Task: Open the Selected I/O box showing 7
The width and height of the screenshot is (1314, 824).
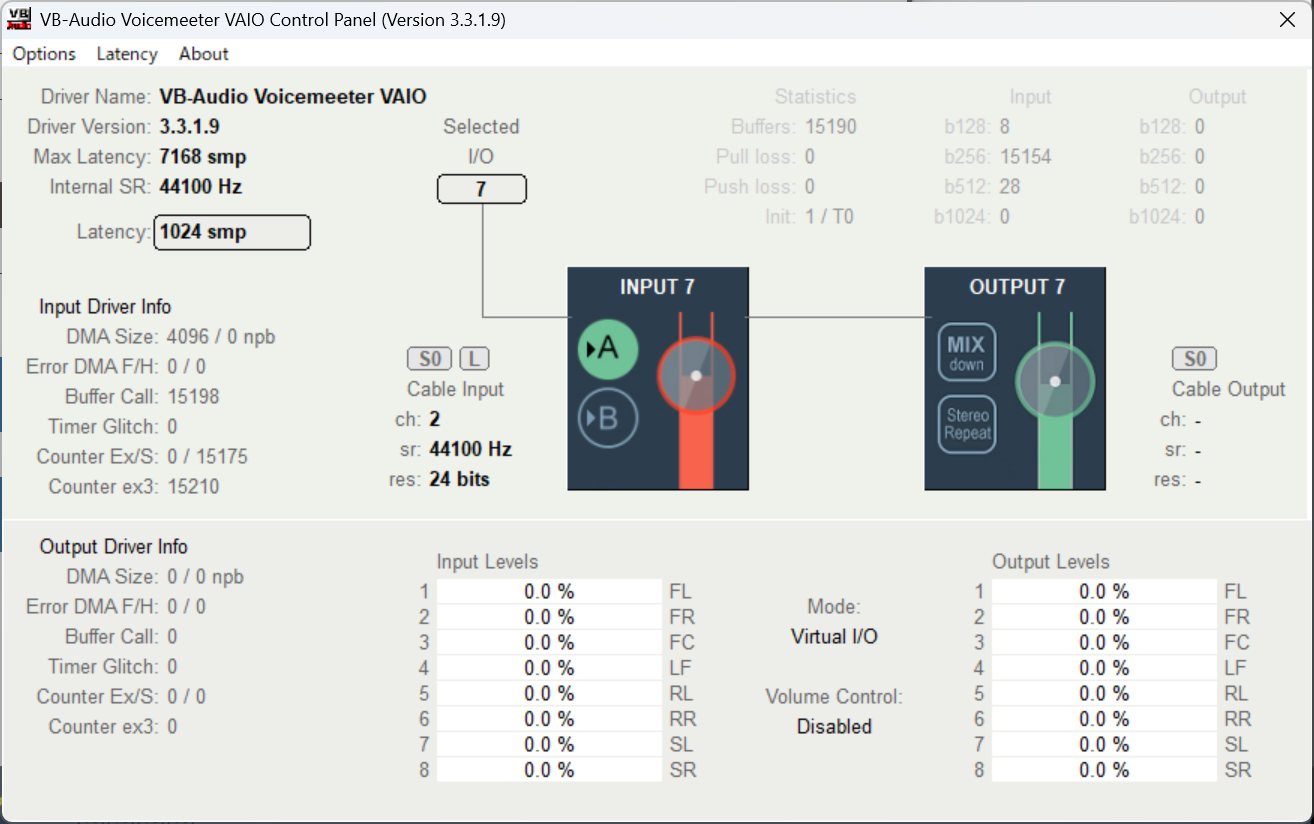Action: [482, 189]
